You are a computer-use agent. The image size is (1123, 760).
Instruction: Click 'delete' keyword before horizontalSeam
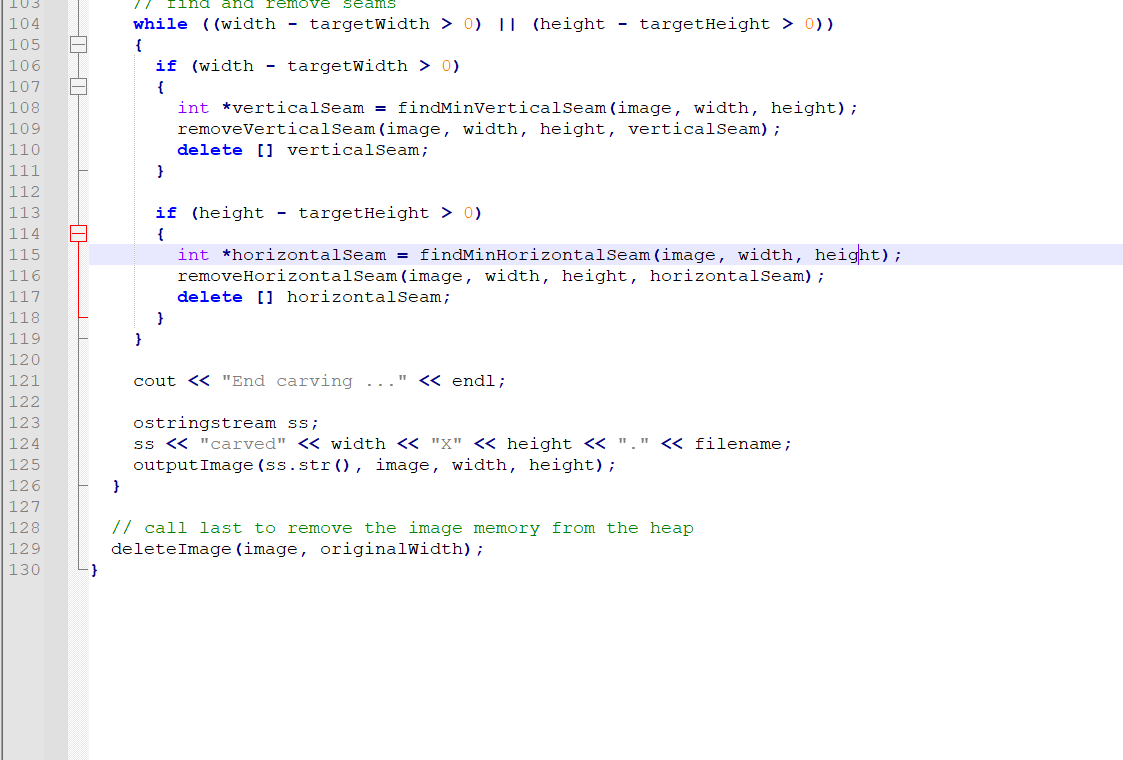click(x=210, y=297)
